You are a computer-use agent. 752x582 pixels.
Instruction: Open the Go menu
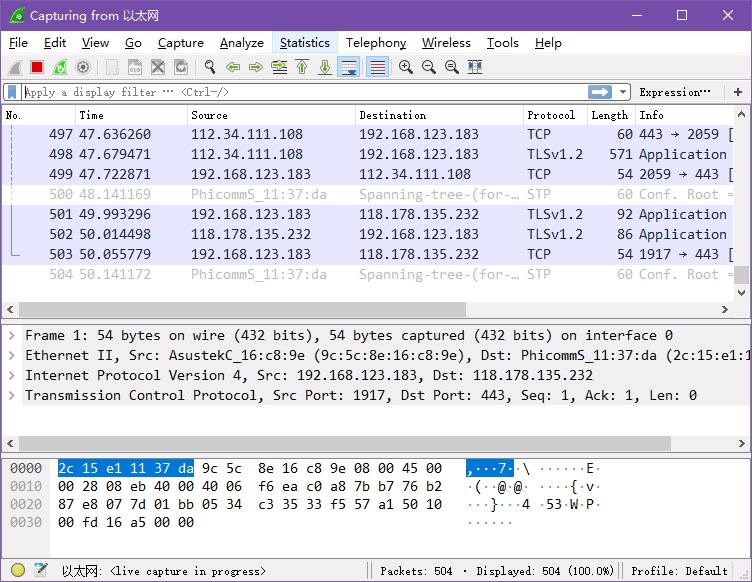click(133, 43)
